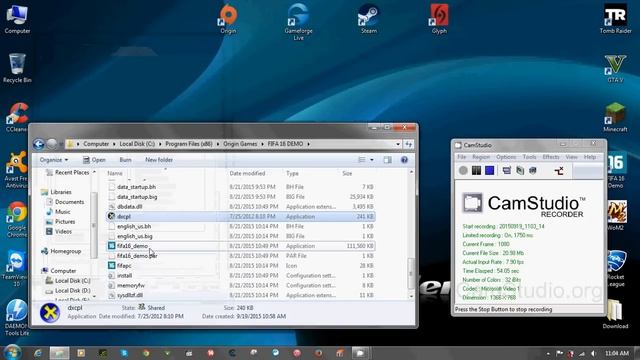Open Pictures library in navigation pane

coord(60,222)
